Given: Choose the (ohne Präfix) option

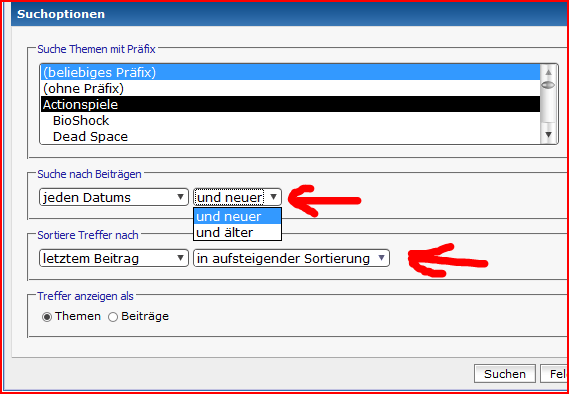Looking at the screenshot, I should pos(290,88).
